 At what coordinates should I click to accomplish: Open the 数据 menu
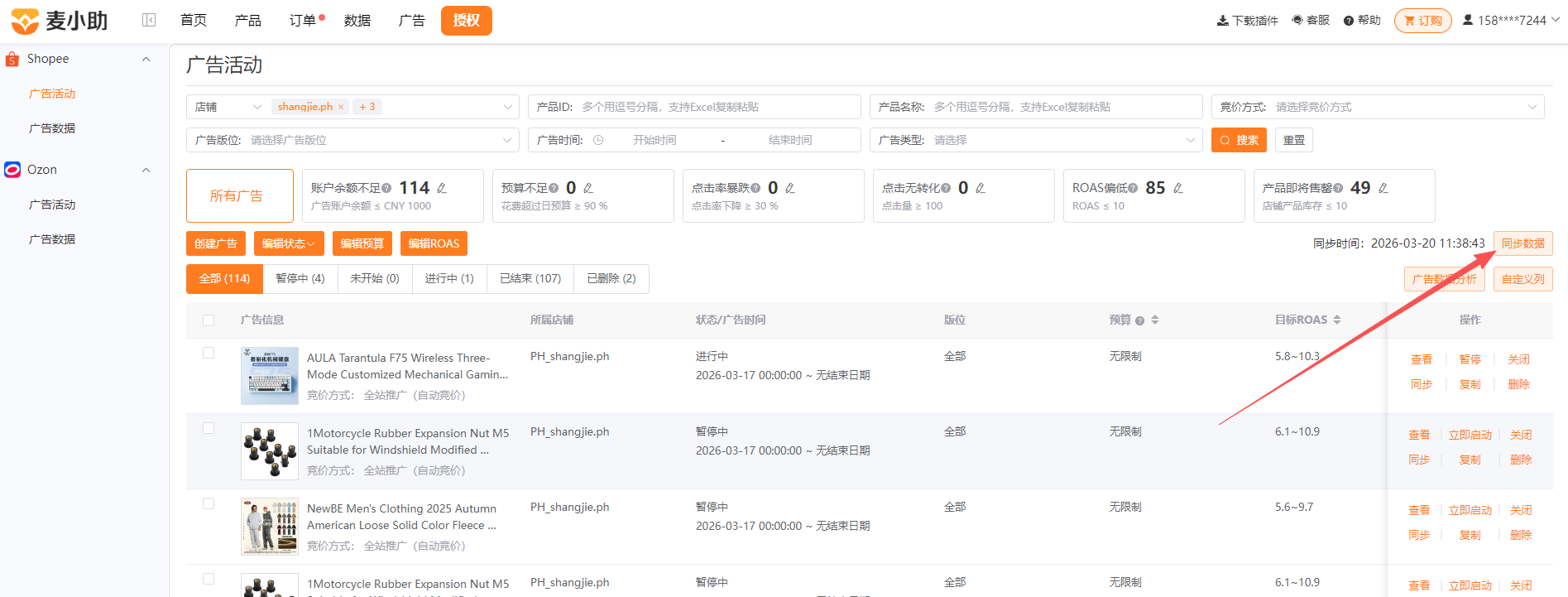[x=357, y=21]
